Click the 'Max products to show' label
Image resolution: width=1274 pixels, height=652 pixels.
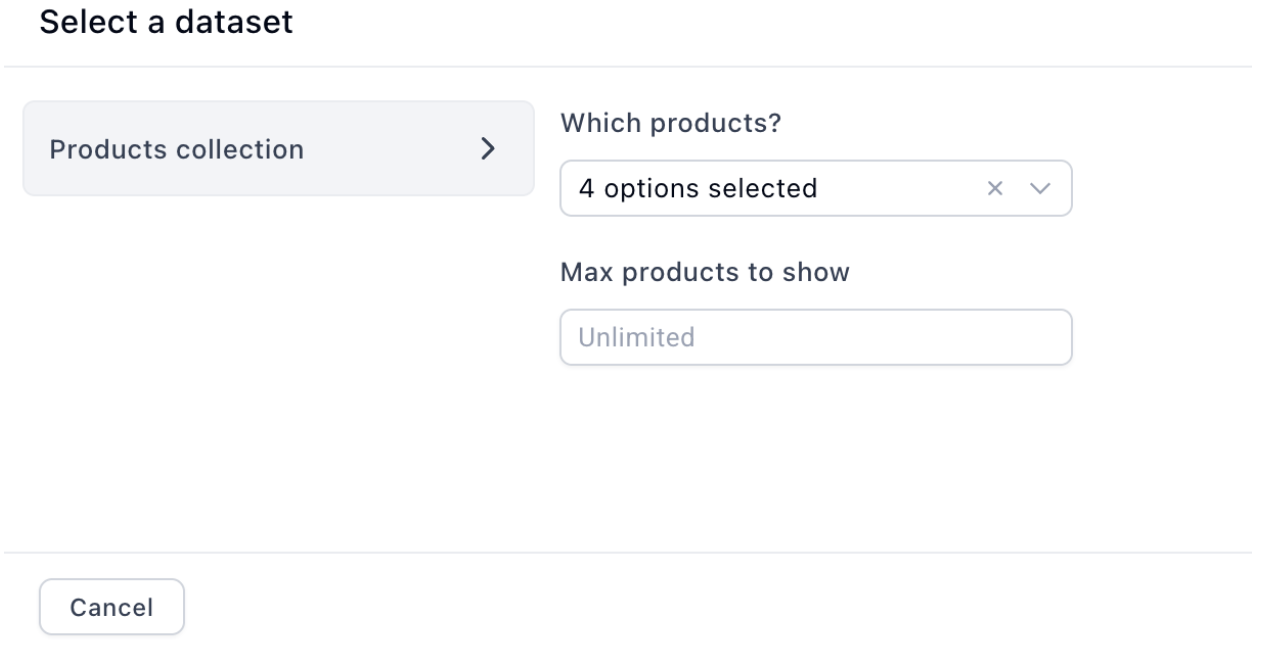704,271
